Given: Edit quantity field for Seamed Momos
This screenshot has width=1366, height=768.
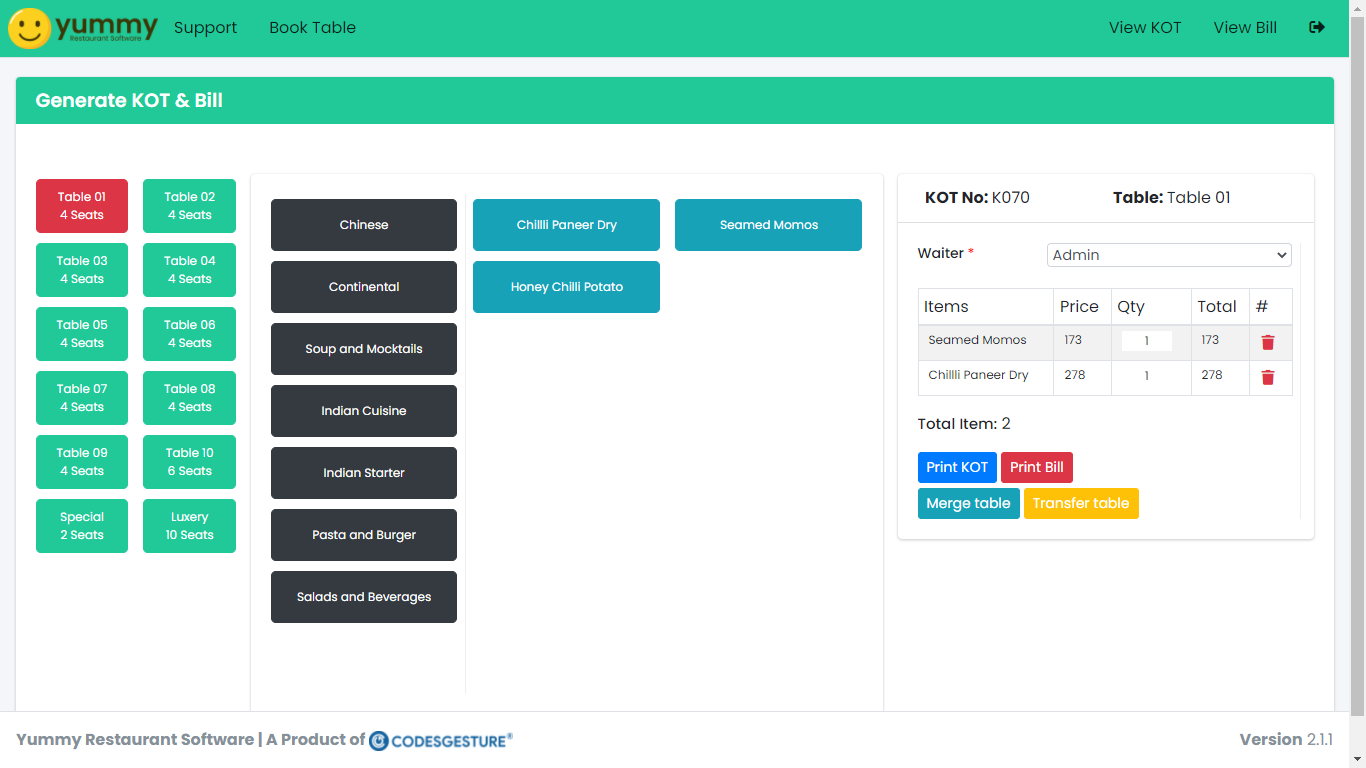Looking at the screenshot, I should [1146, 341].
